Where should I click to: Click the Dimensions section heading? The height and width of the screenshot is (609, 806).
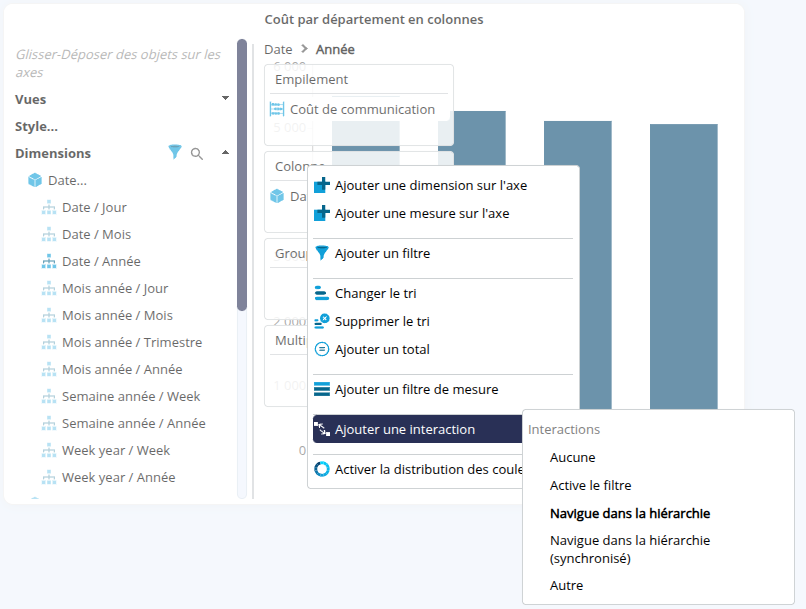pos(53,153)
